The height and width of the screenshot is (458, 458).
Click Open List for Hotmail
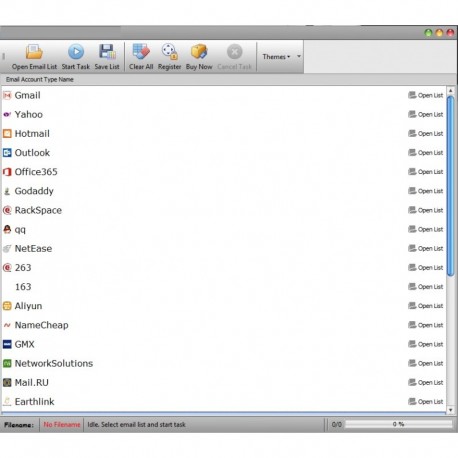426,134
